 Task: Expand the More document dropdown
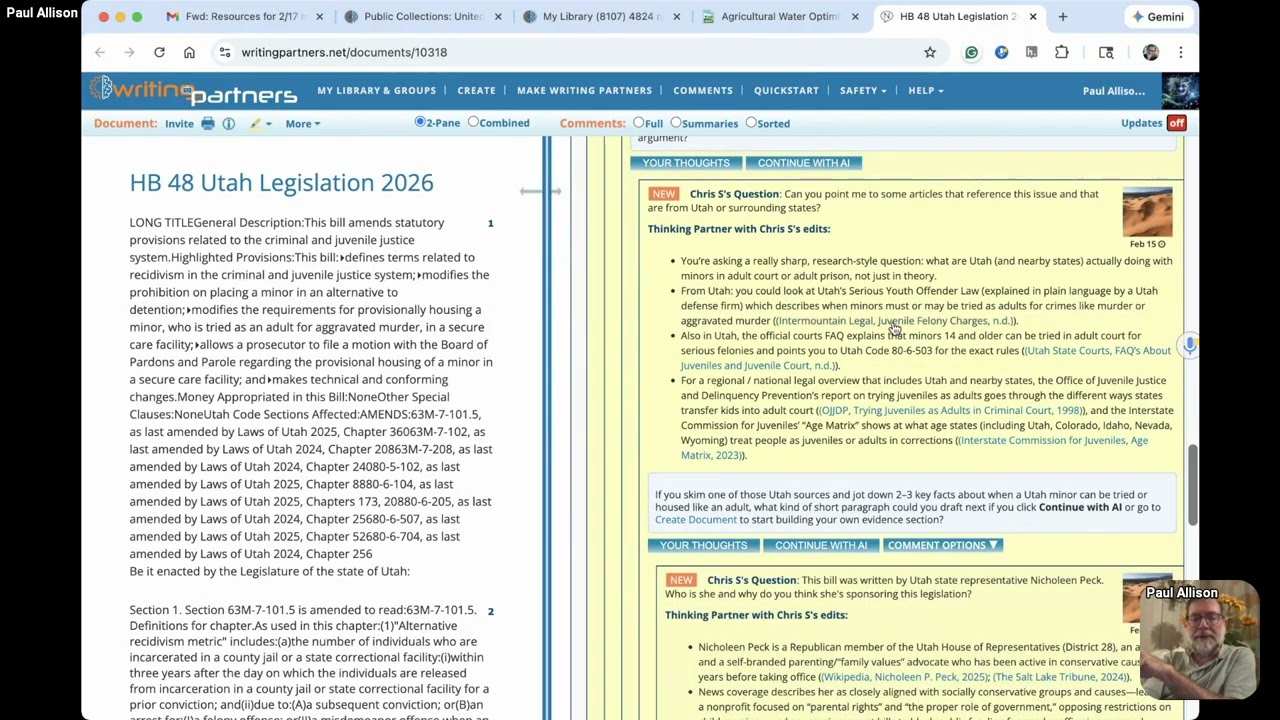[302, 123]
